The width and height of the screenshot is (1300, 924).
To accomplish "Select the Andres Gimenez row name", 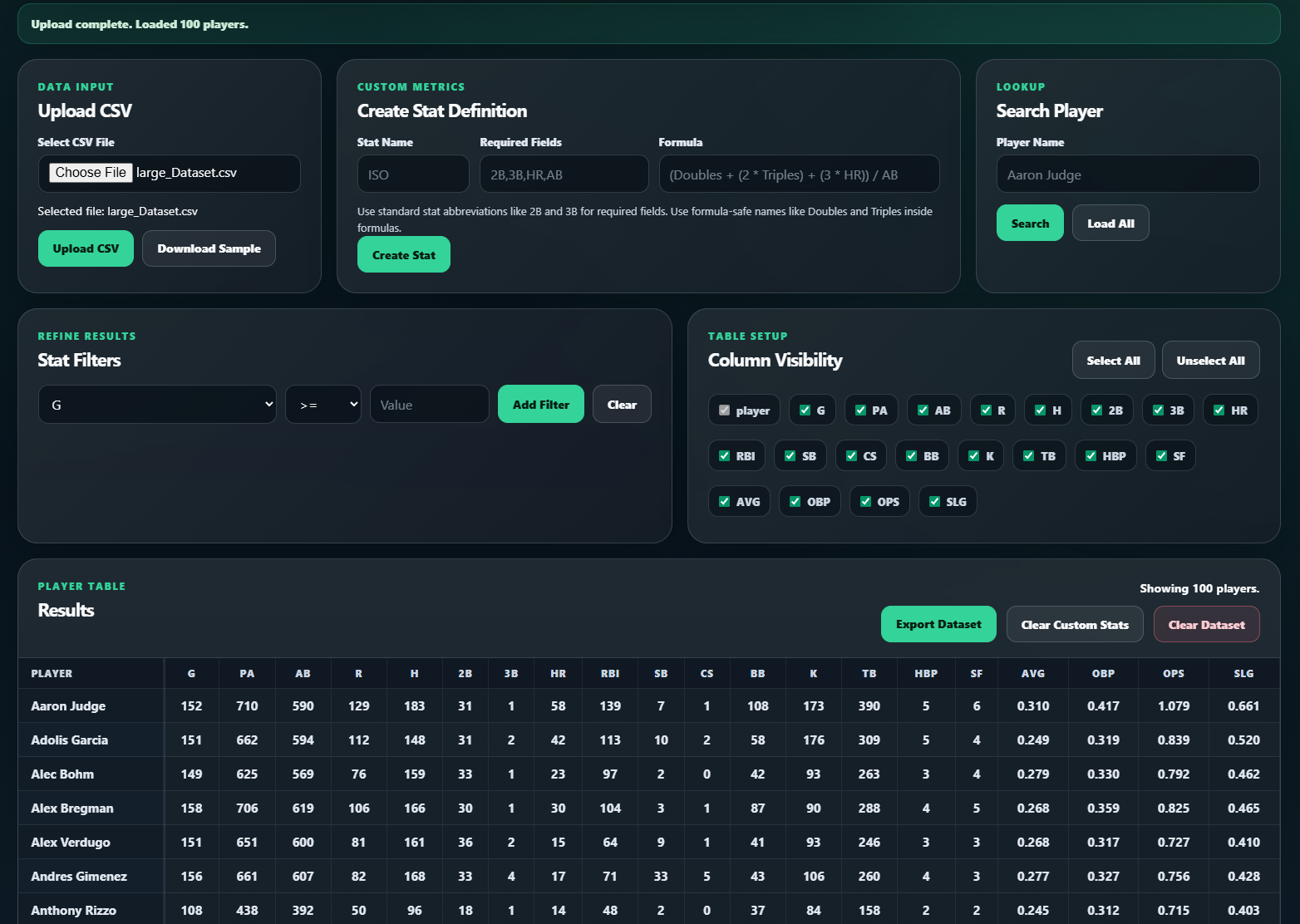I will pos(79,876).
